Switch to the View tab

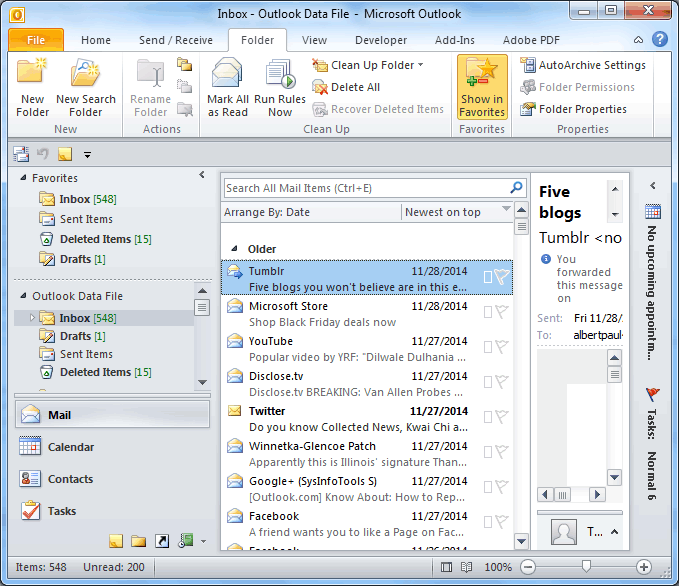coord(314,40)
